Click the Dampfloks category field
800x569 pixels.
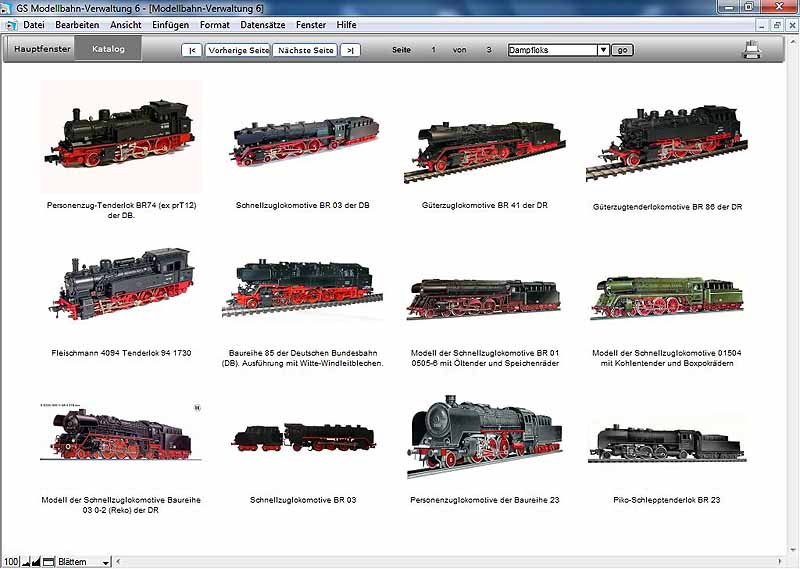553,50
